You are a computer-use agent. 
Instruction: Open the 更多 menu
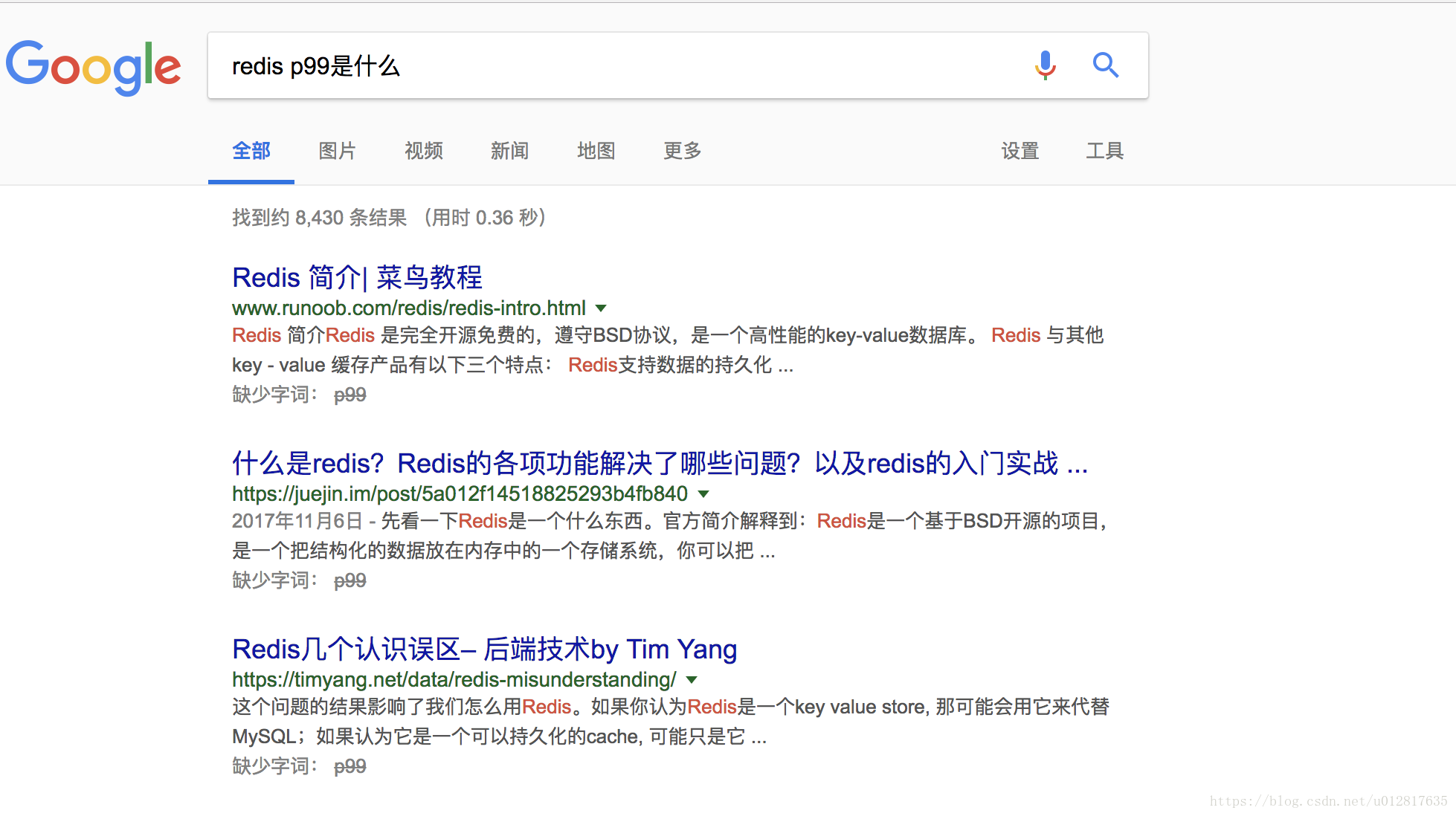click(682, 151)
